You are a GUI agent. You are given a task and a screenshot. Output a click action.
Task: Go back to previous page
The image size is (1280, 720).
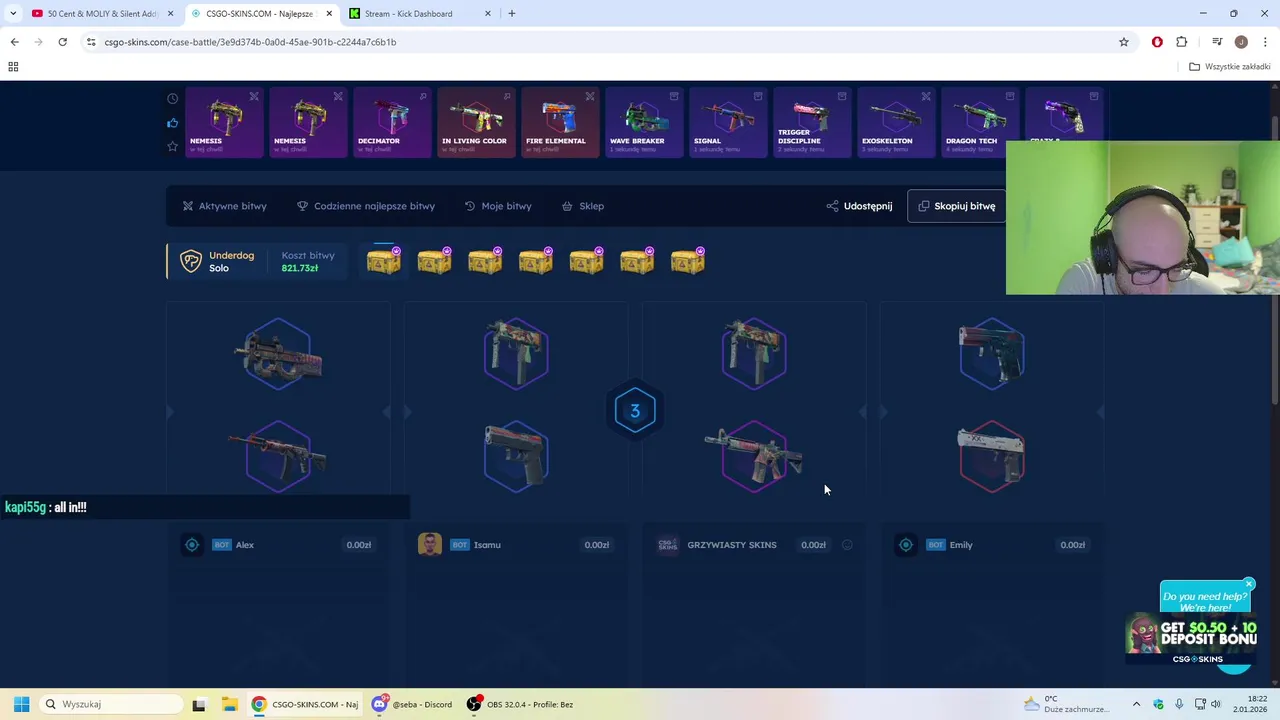[x=14, y=42]
